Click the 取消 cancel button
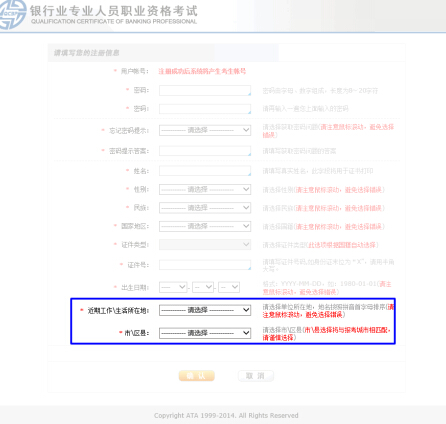Image resolution: width=446 pixels, height=424 pixels. [x=256, y=376]
